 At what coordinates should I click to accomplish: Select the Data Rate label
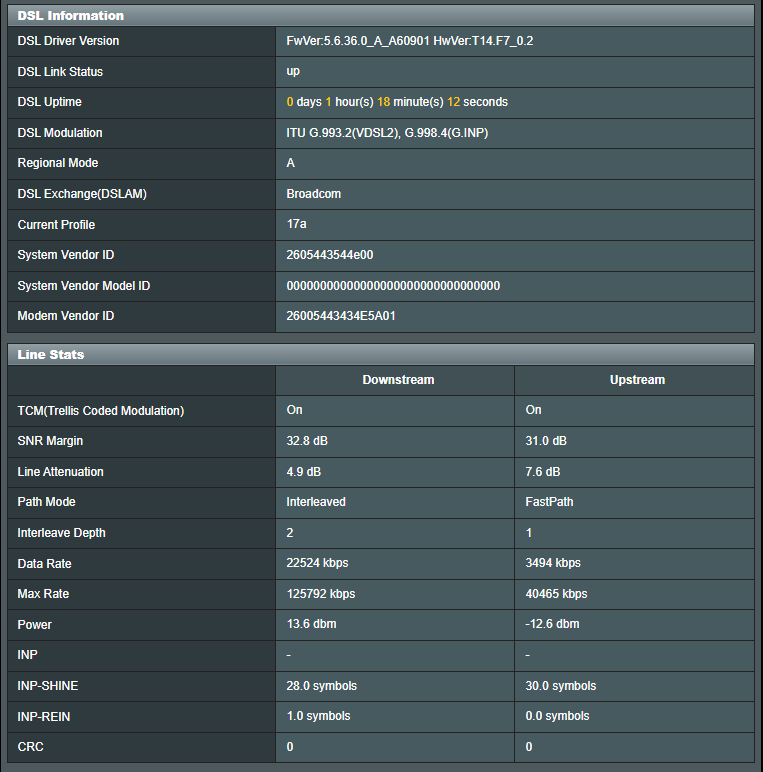point(44,564)
